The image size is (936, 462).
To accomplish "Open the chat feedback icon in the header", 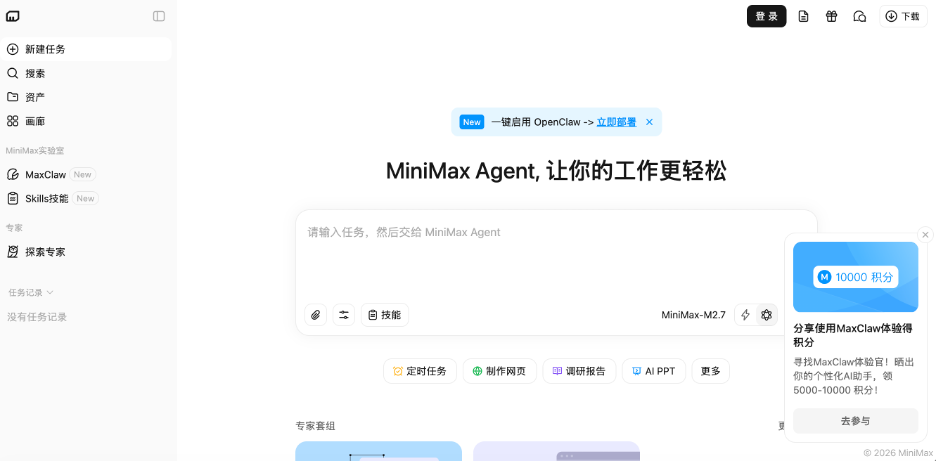I will click(x=860, y=16).
